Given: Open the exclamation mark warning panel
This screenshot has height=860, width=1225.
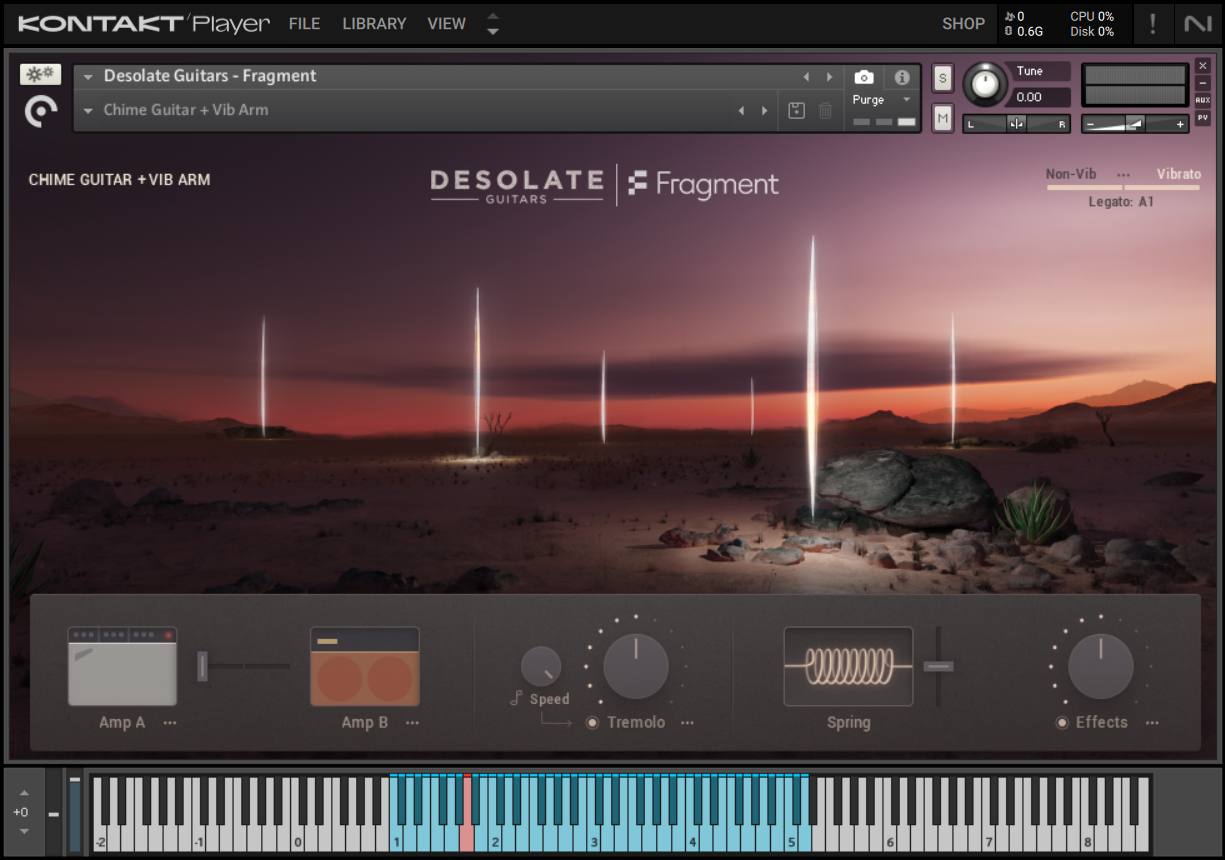Looking at the screenshot, I should click(1152, 23).
